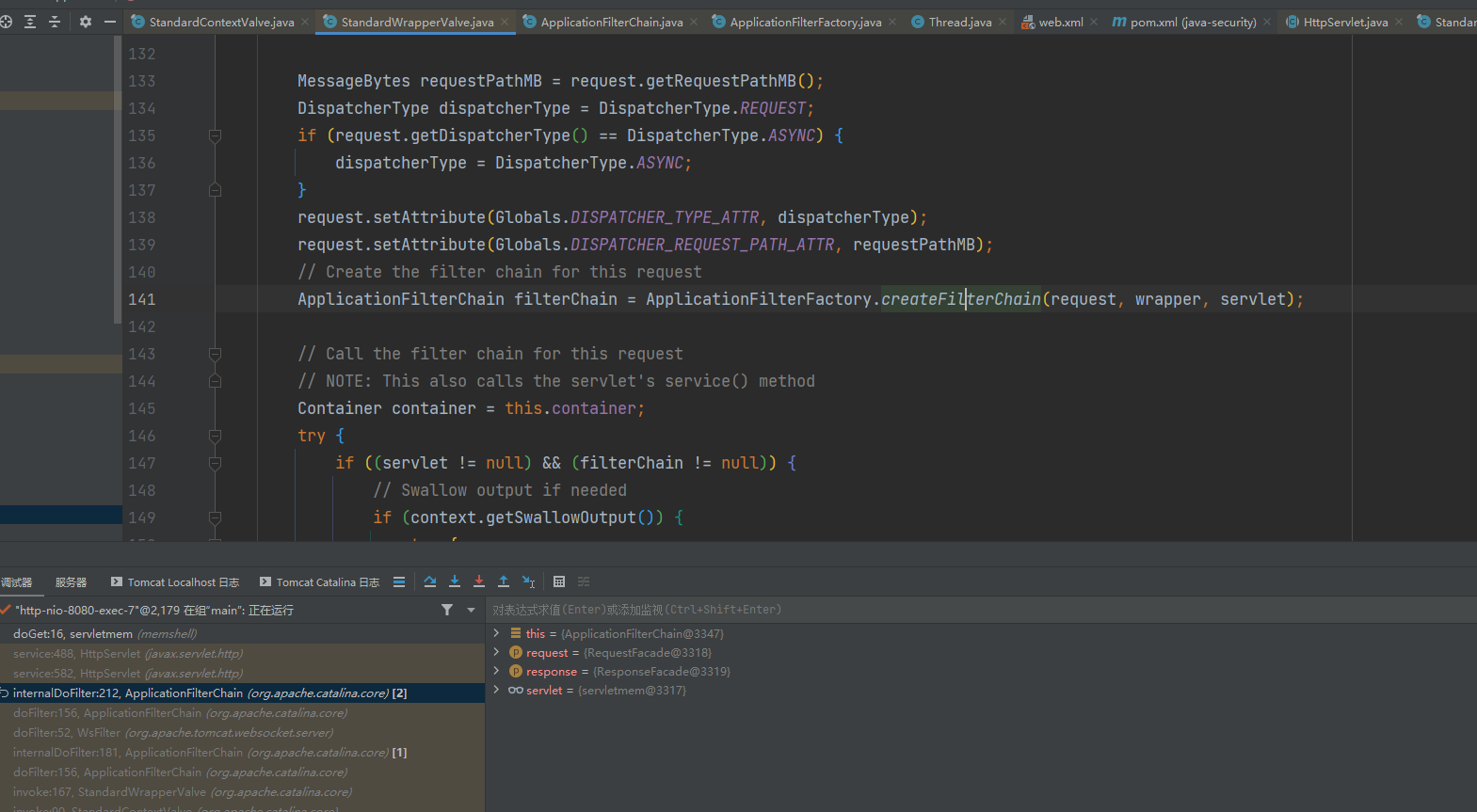This screenshot has height=812, width=1477.
Task: Switch to Thread.java tab
Action: 960,22
